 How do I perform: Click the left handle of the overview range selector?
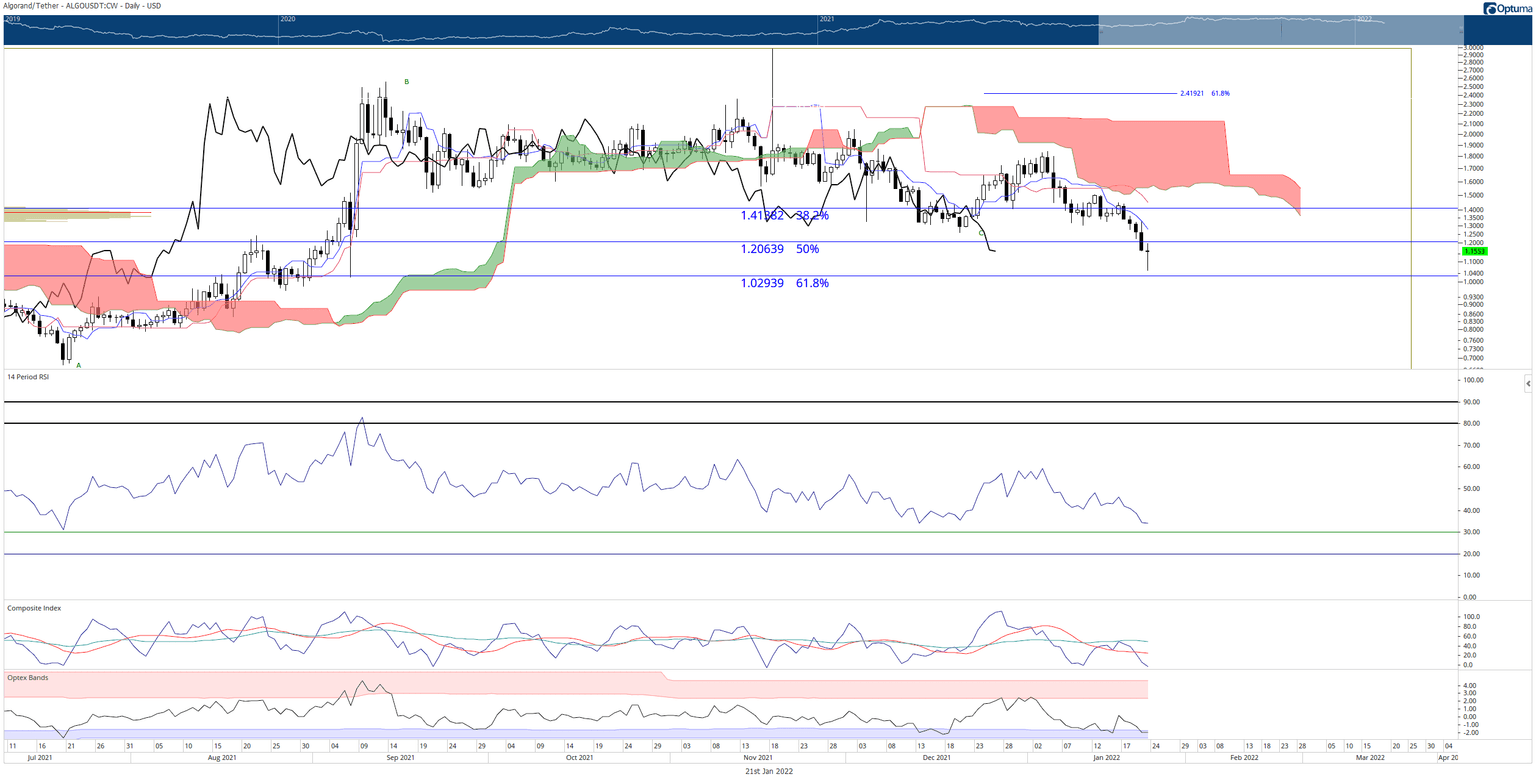1099,31
